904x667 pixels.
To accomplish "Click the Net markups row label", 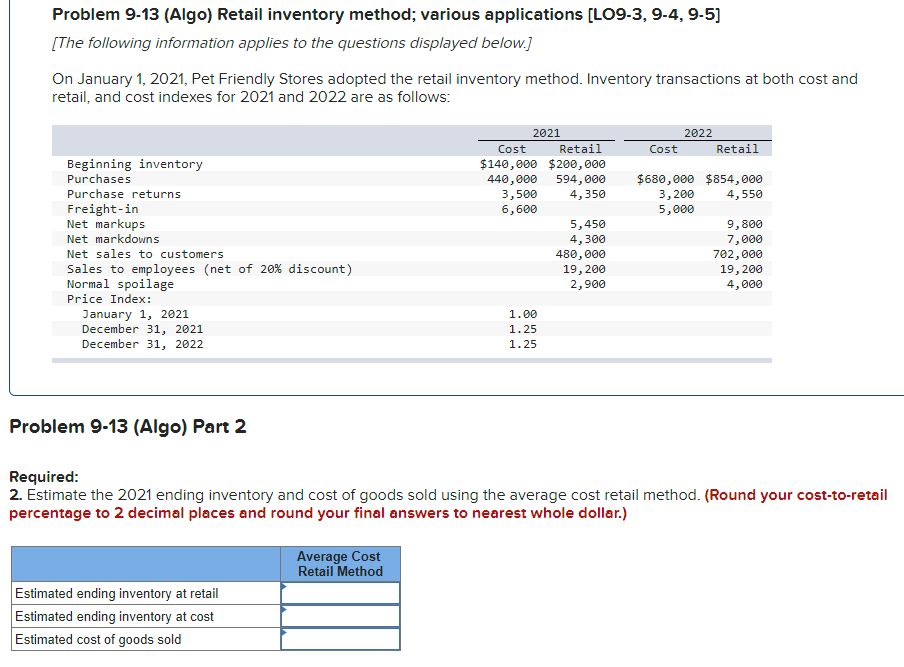I will [x=106, y=224].
